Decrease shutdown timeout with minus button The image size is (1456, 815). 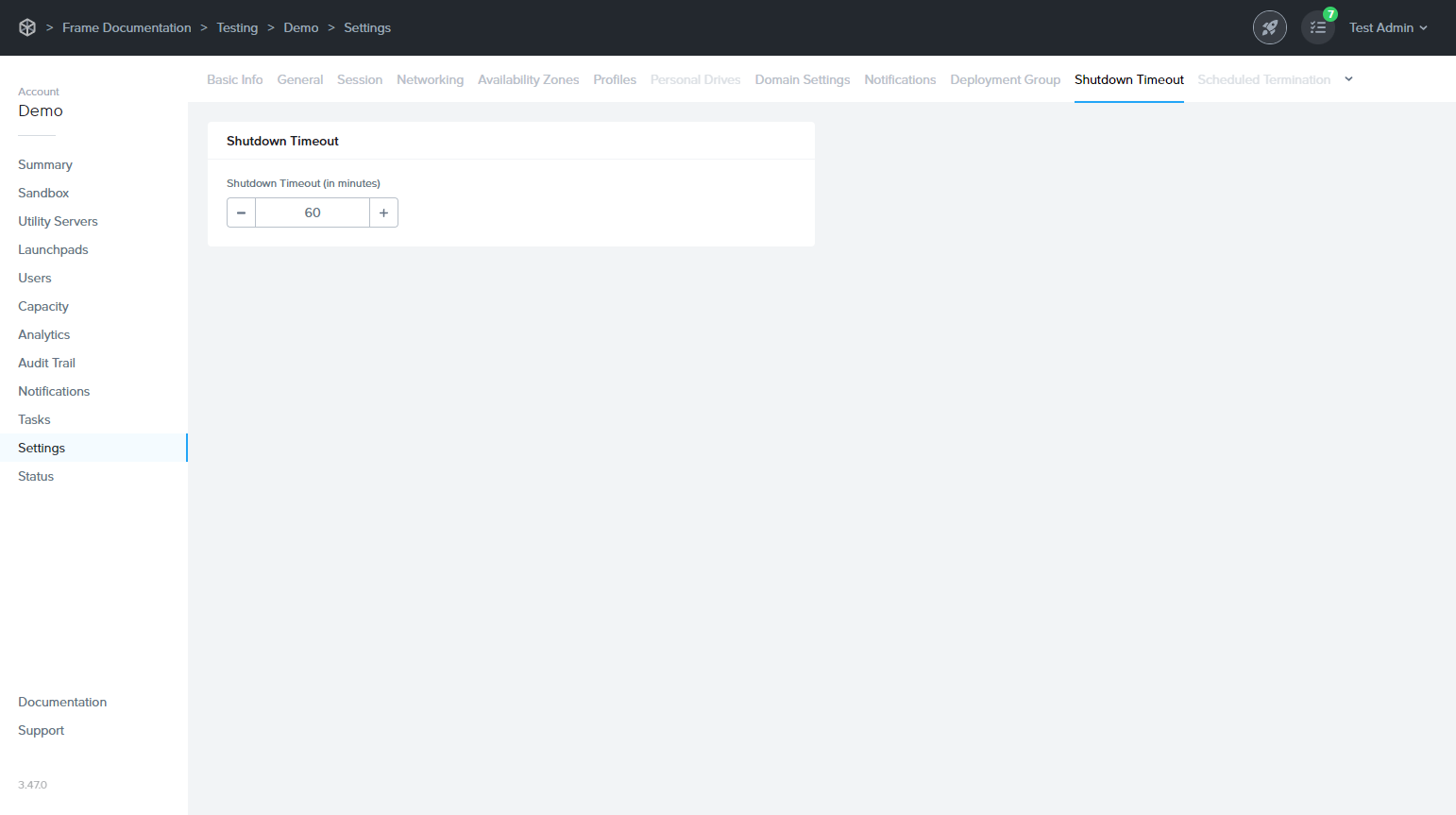click(x=241, y=212)
